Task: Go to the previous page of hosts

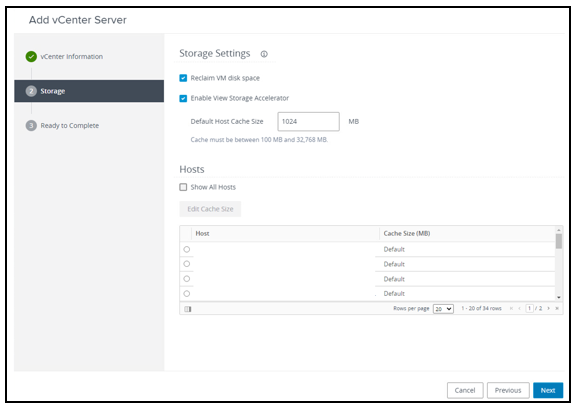Action: [519, 308]
